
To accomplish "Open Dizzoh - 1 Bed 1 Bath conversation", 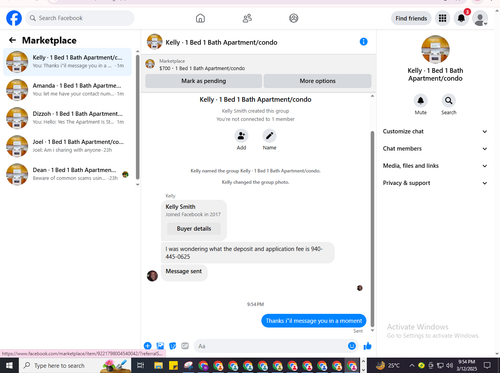I will [67, 118].
